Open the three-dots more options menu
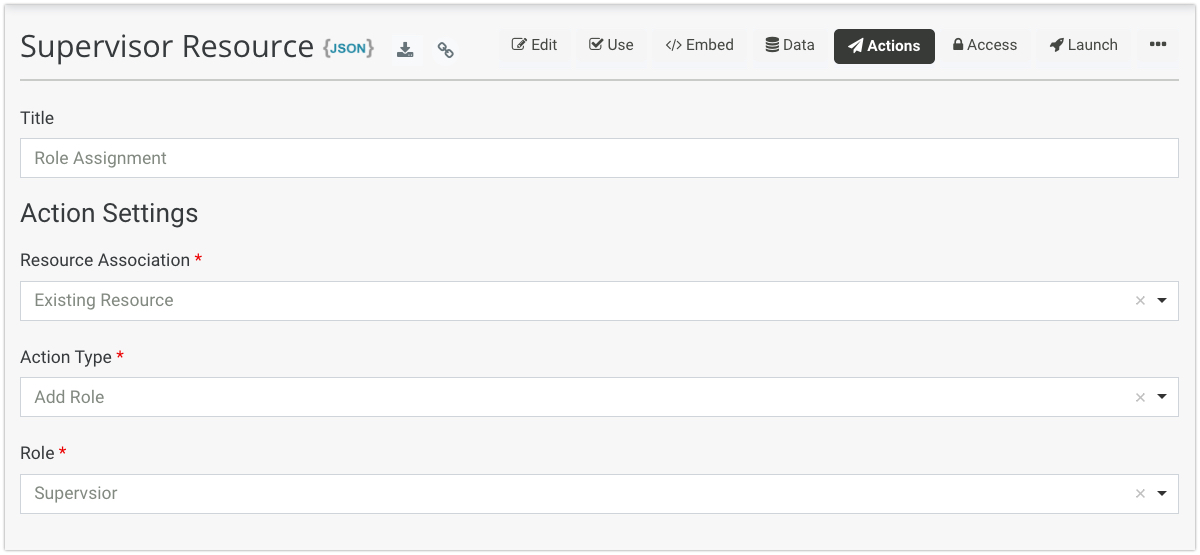 [1157, 45]
